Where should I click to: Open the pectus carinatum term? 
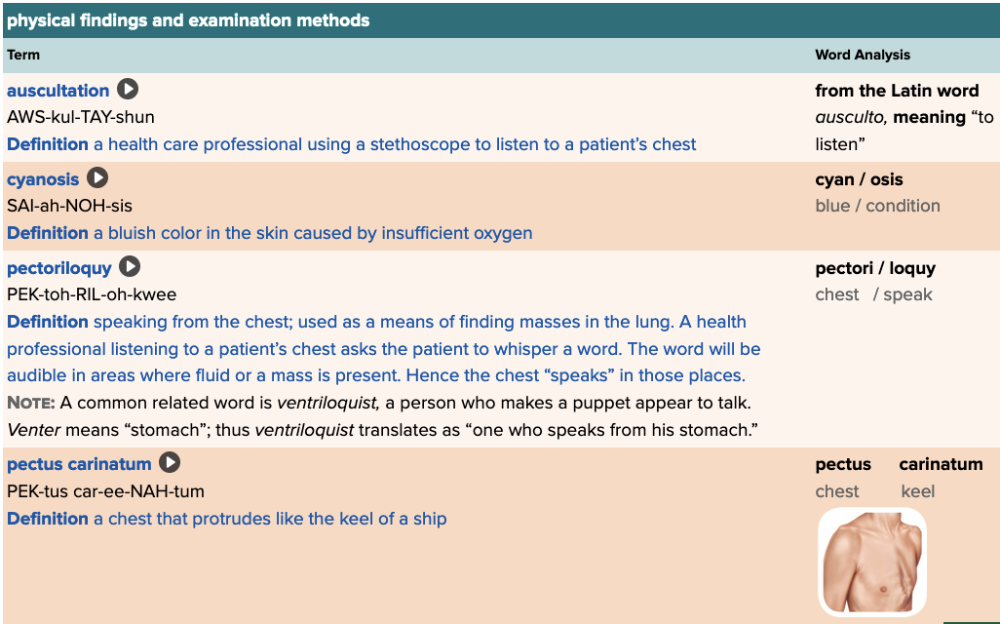pos(79,464)
